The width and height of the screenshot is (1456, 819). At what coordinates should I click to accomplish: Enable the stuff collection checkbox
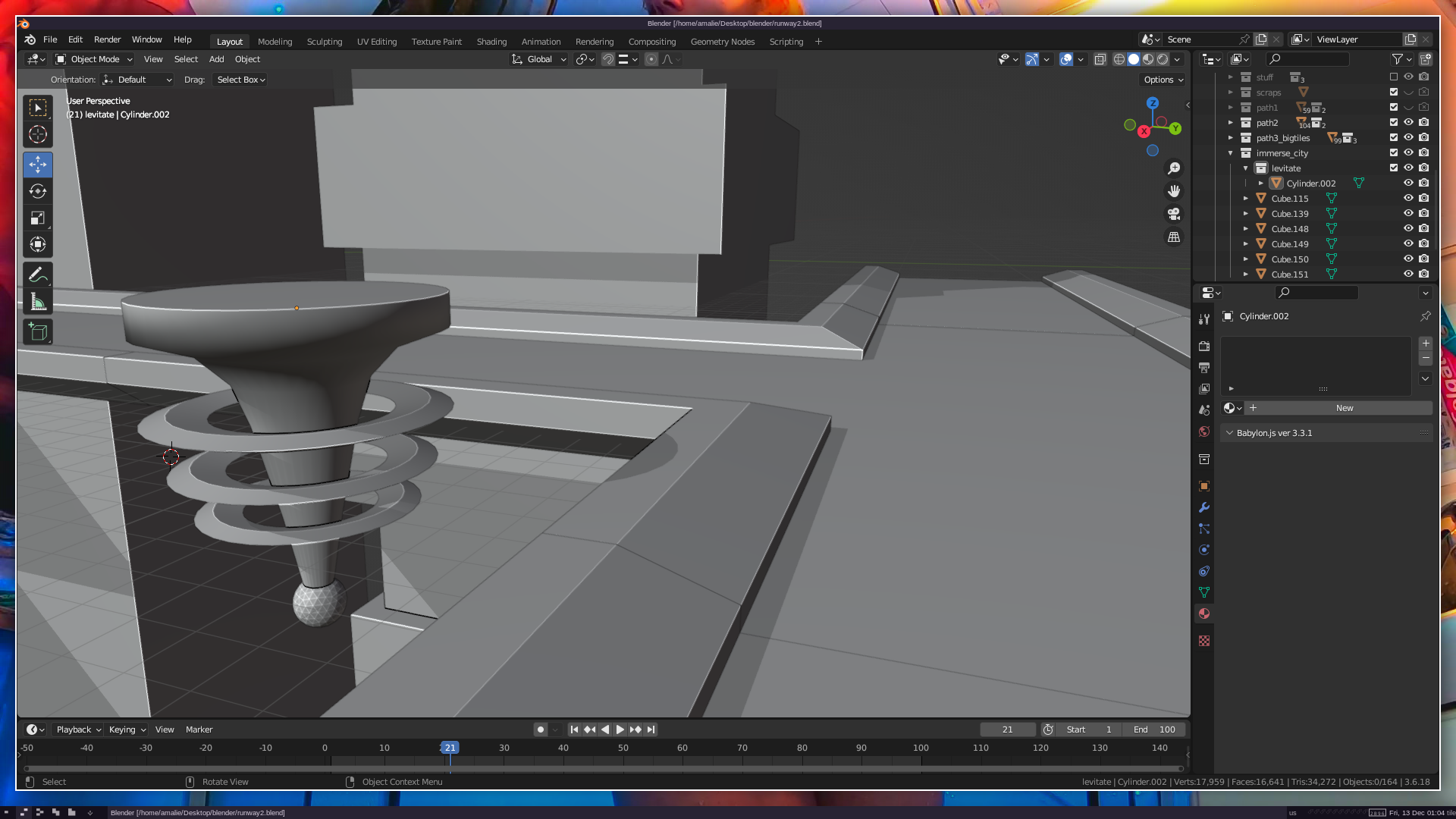pos(1394,77)
